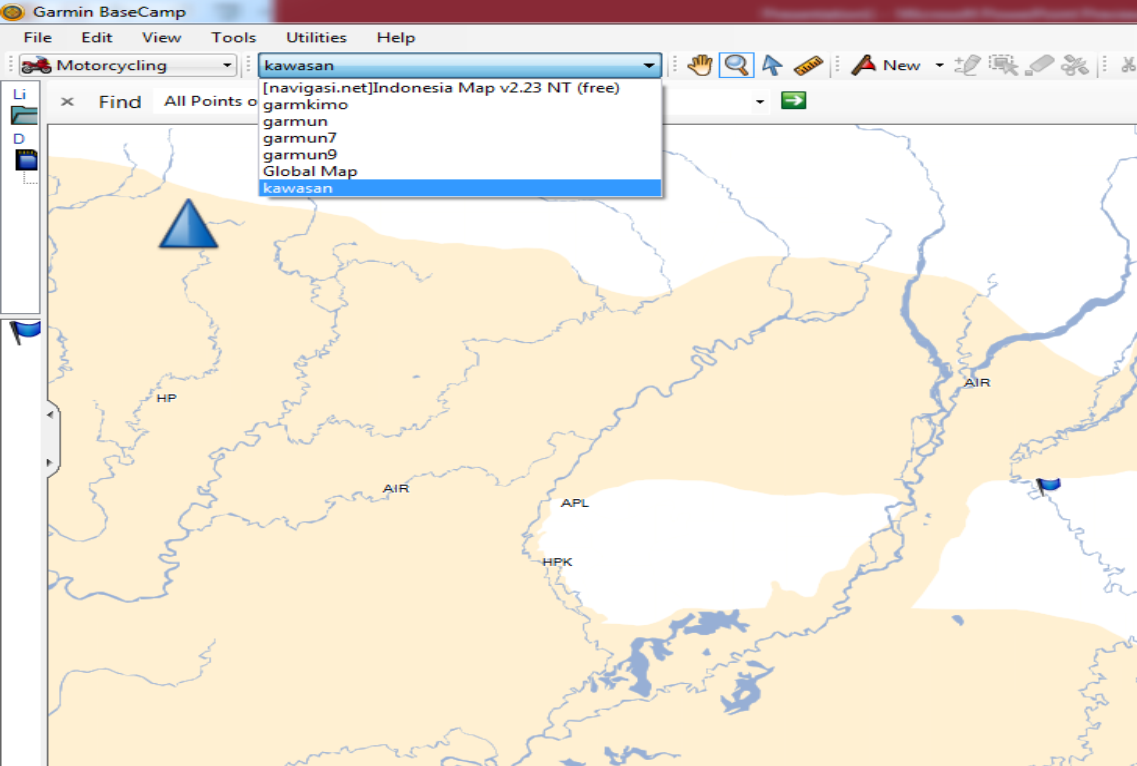
Task: Select the Measure ruler tool
Action: click(808, 65)
